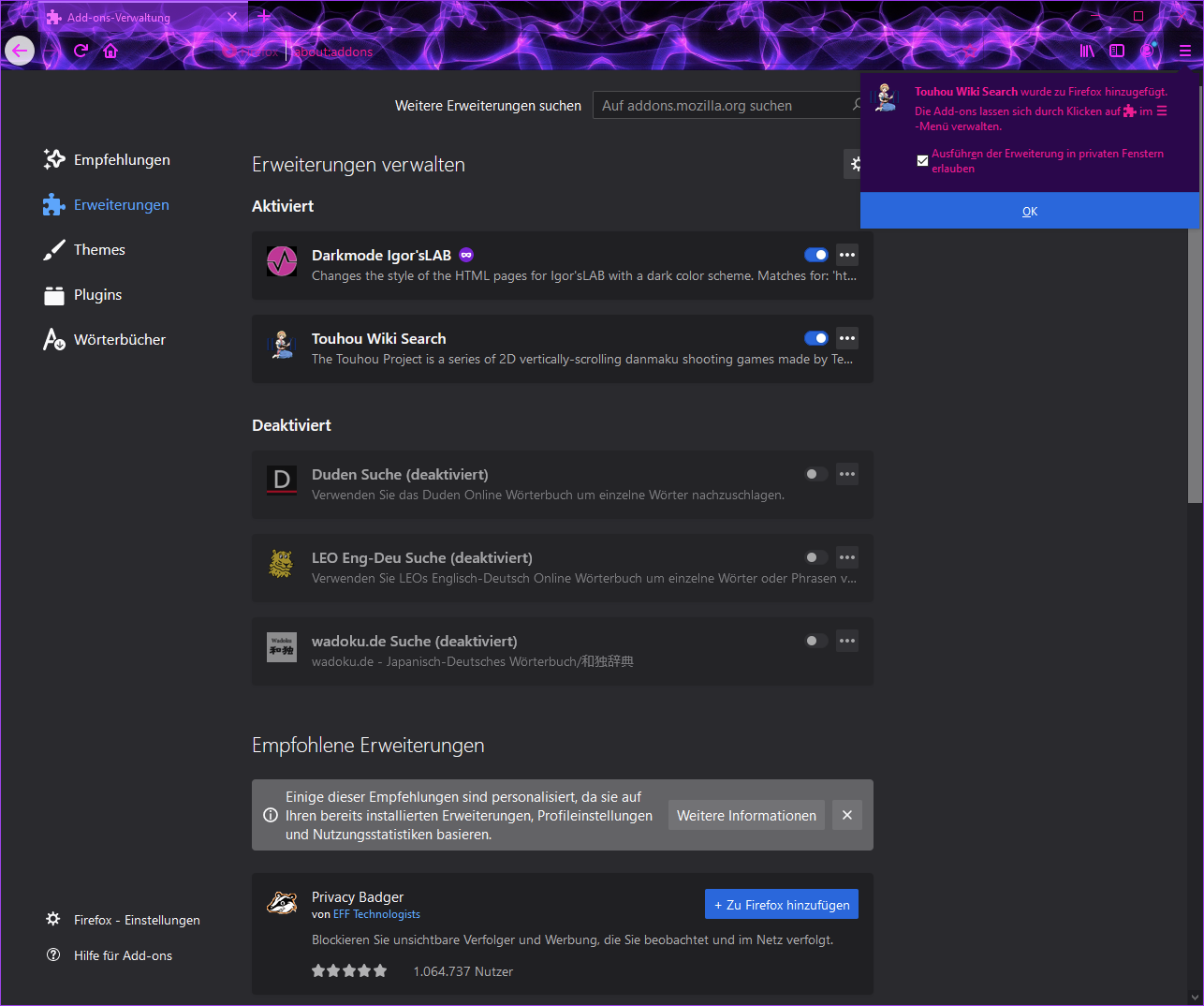1204x1006 pixels.
Task: Click the info icon in recommendations notice
Action: 271,815
